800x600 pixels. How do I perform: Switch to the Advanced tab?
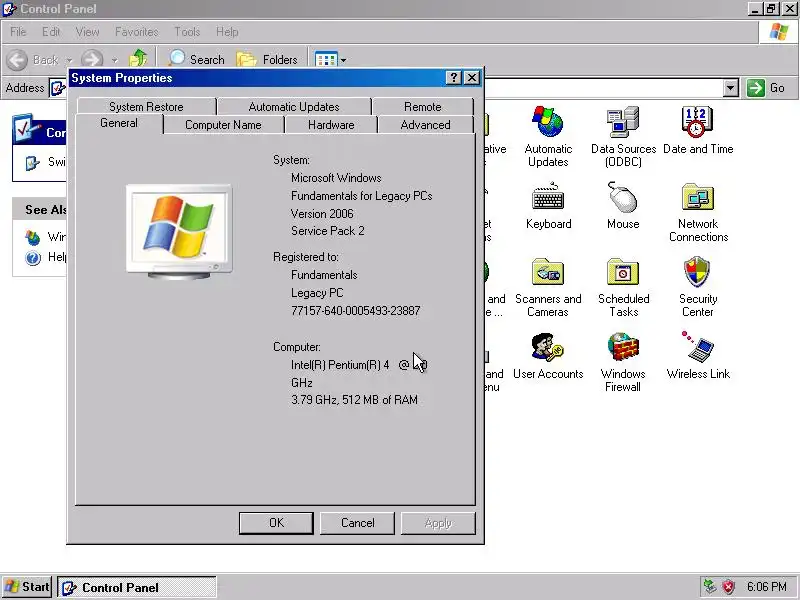pos(426,125)
